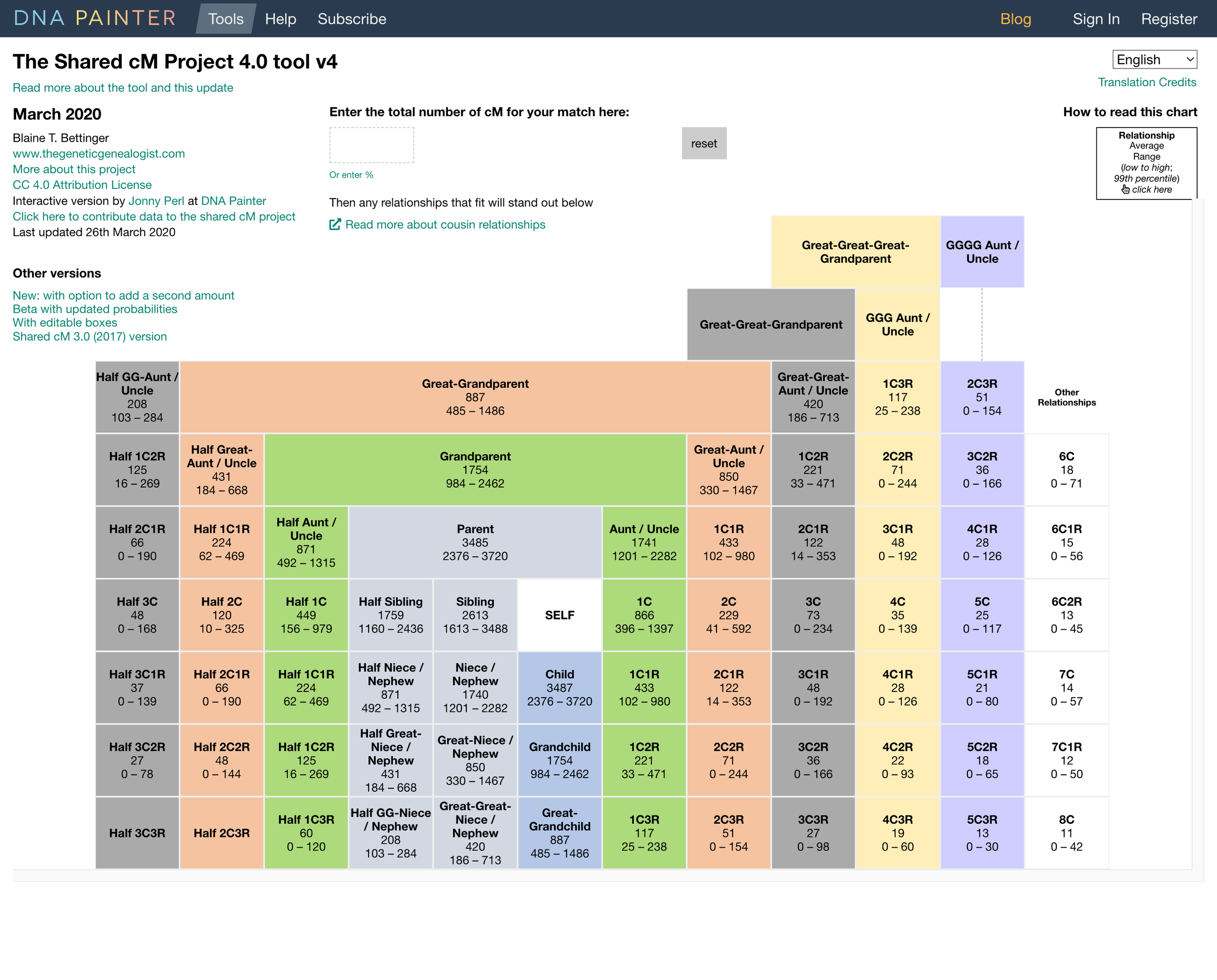
Task: Open the CC 4.0 Attribution License link
Action: click(82, 185)
